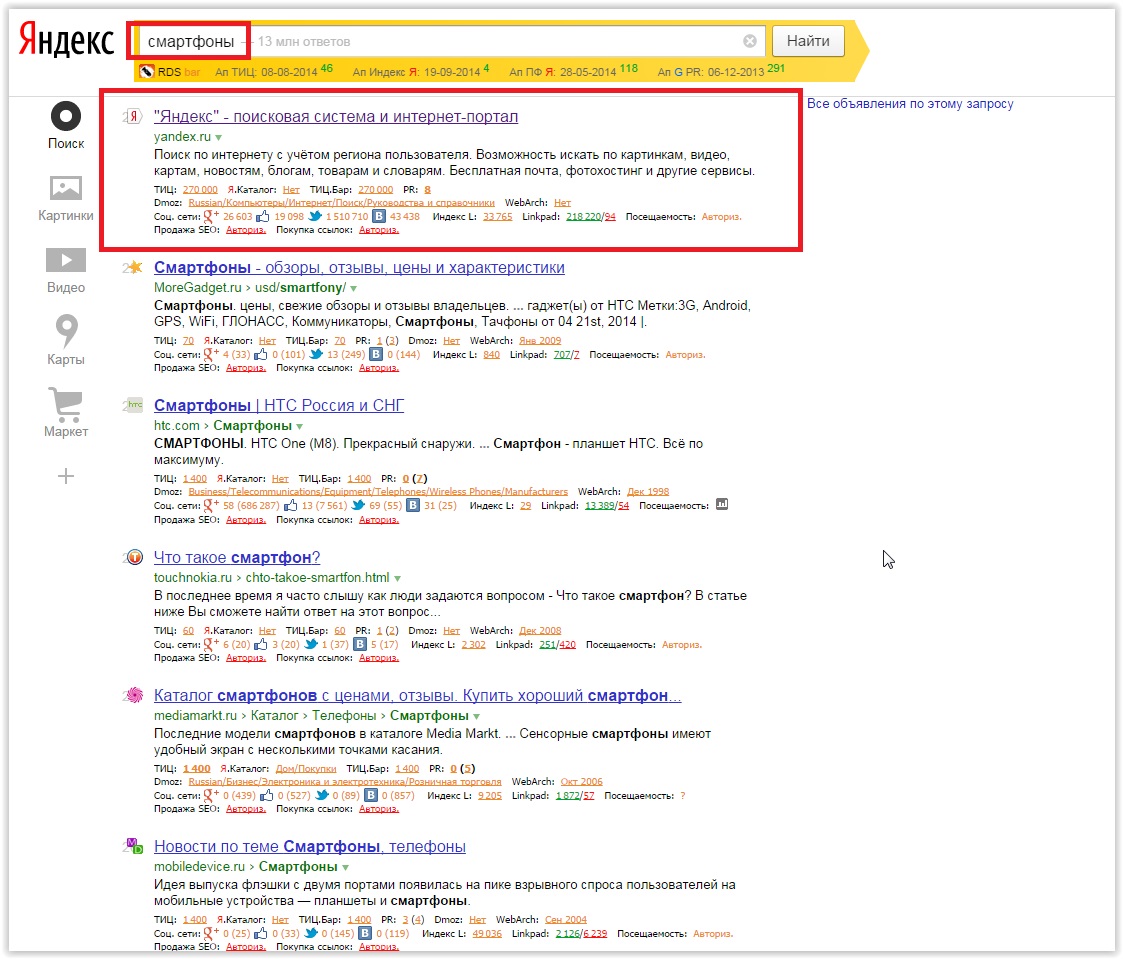Click Facebook like icon in touchnokia stats
Image resolution: width=1123 pixels, height=959 pixels.
click(261, 644)
